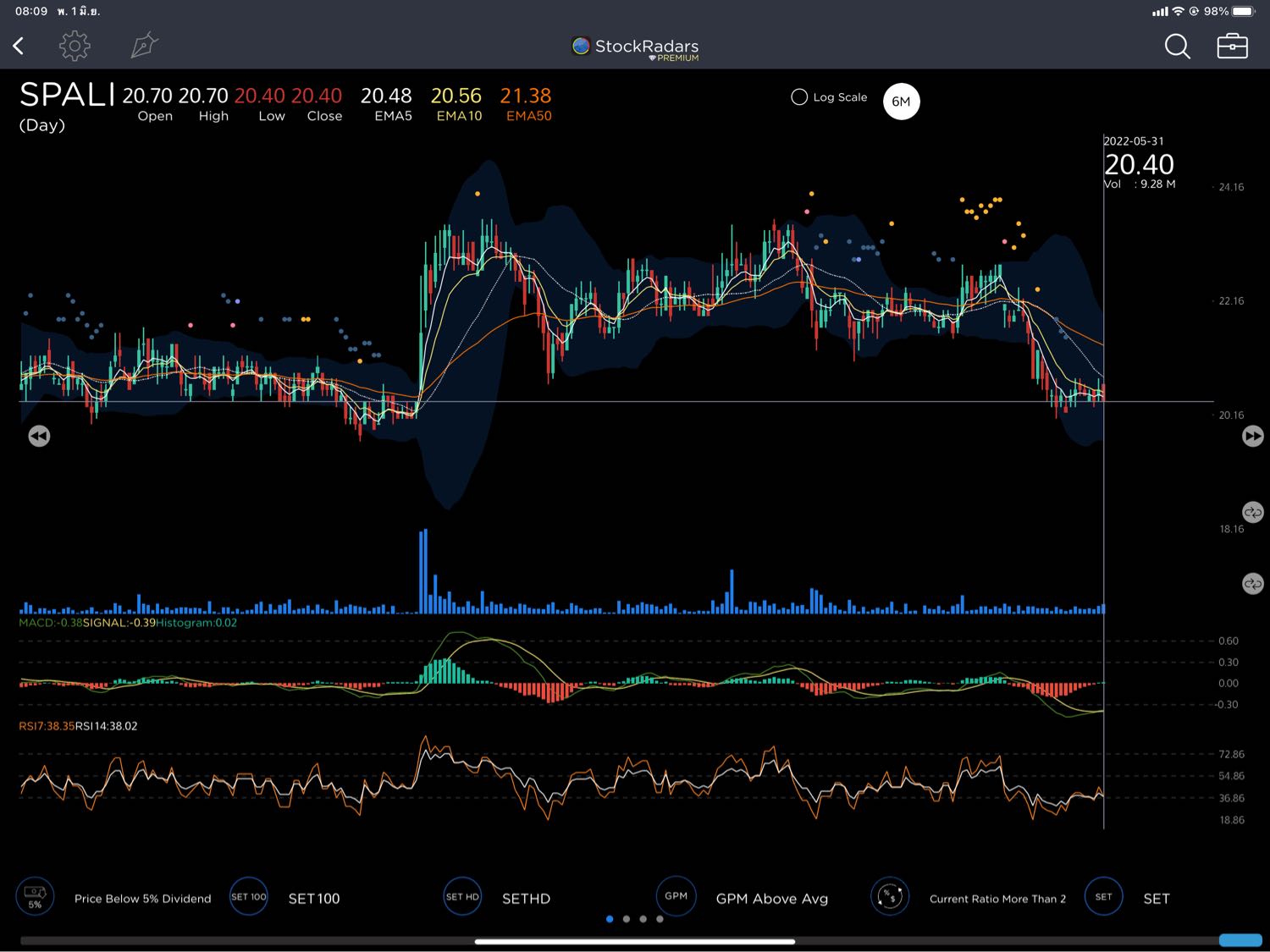Open the portfolio briefcase icon
Image resolution: width=1270 pixels, height=952 pixels.
pyautogui.click(x=1232, y=46)
